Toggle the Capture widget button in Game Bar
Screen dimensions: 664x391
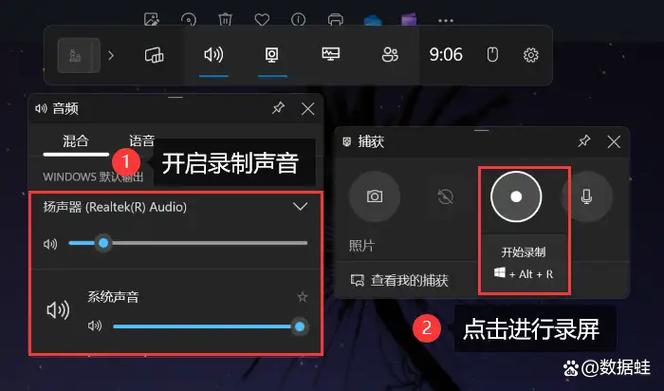coord(272,55)
